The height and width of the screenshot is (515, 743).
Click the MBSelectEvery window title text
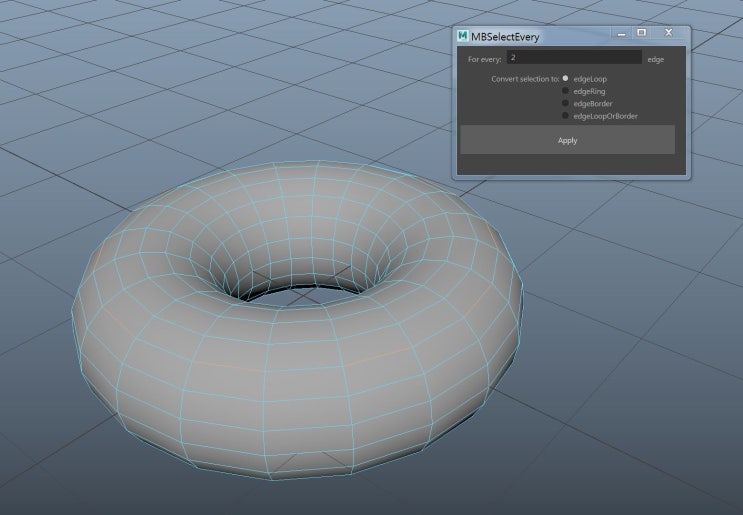pyautogui.click(x=505, y=37)
